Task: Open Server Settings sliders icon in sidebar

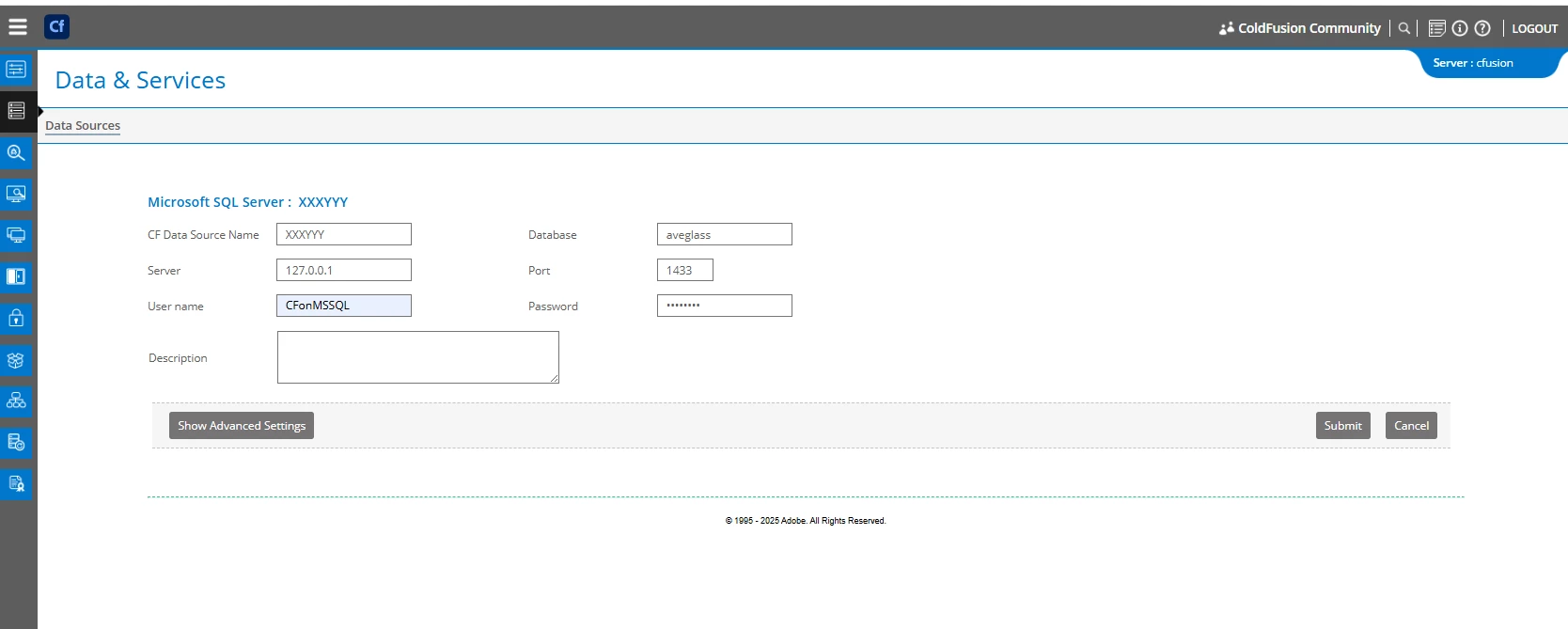Action: [16, 70]
